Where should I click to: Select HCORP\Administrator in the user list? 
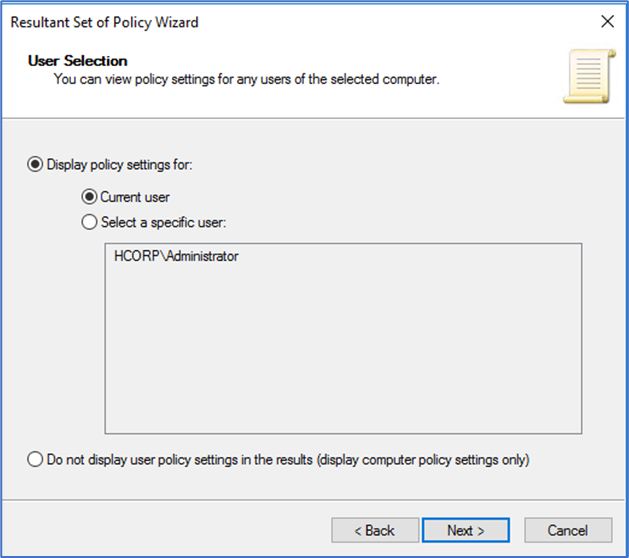(176, 256)
